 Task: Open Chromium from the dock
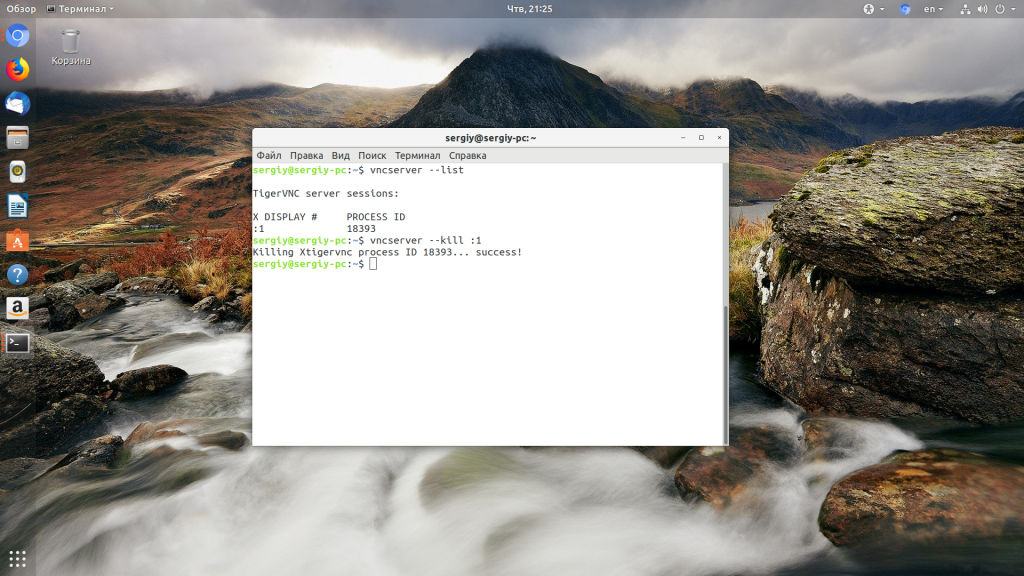[17, 37]
